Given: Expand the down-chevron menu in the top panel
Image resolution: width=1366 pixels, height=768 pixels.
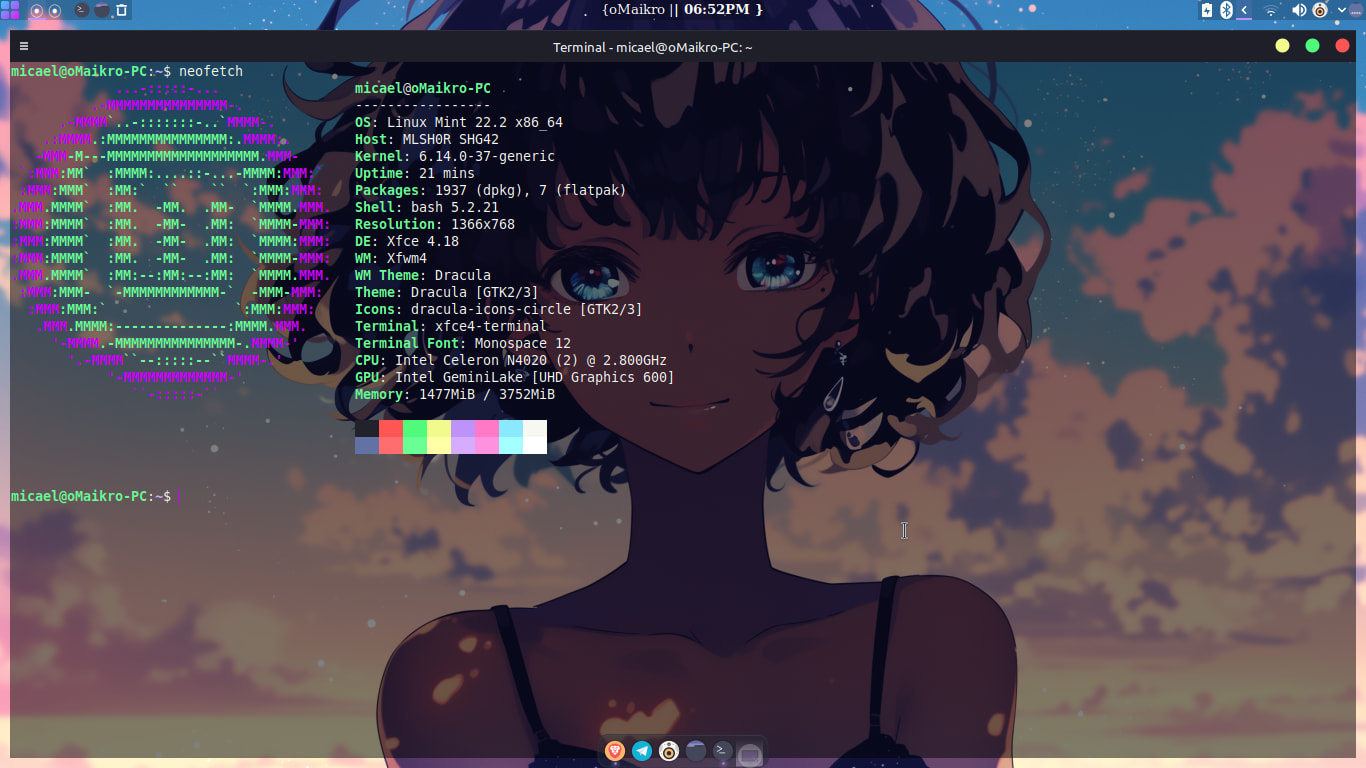Looking at the screenshot, I should pos(1342,10).
